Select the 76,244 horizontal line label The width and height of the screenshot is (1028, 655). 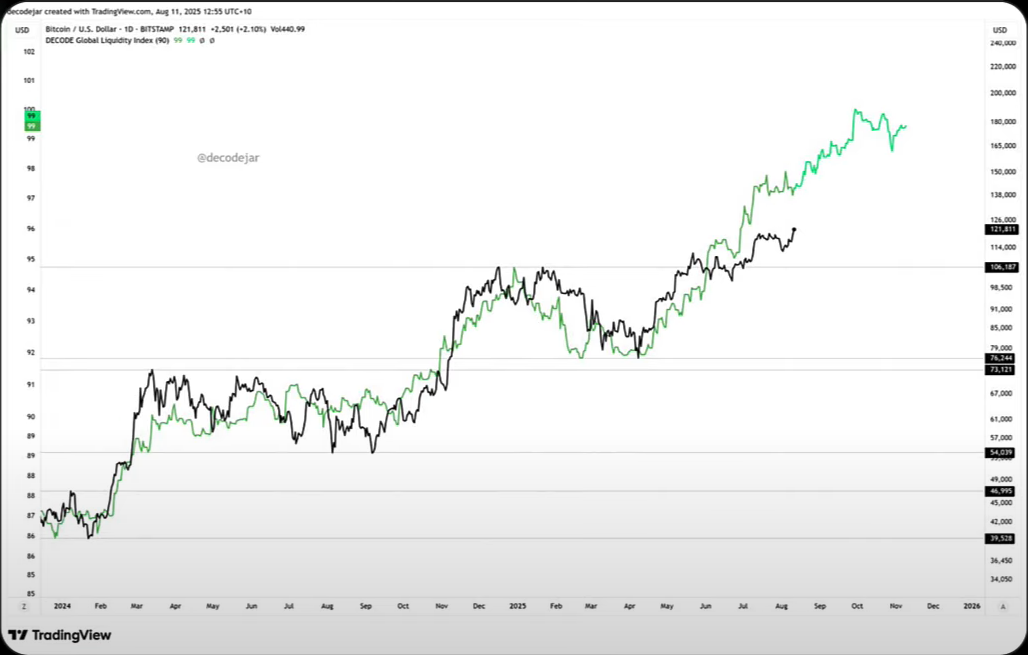click(x=1001, y=358)
